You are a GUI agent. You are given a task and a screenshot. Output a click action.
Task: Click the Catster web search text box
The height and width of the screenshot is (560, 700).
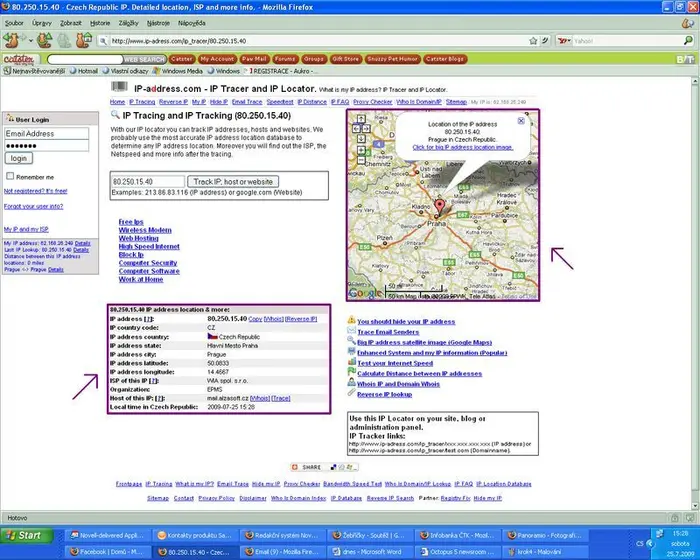(x=85, y=59)
